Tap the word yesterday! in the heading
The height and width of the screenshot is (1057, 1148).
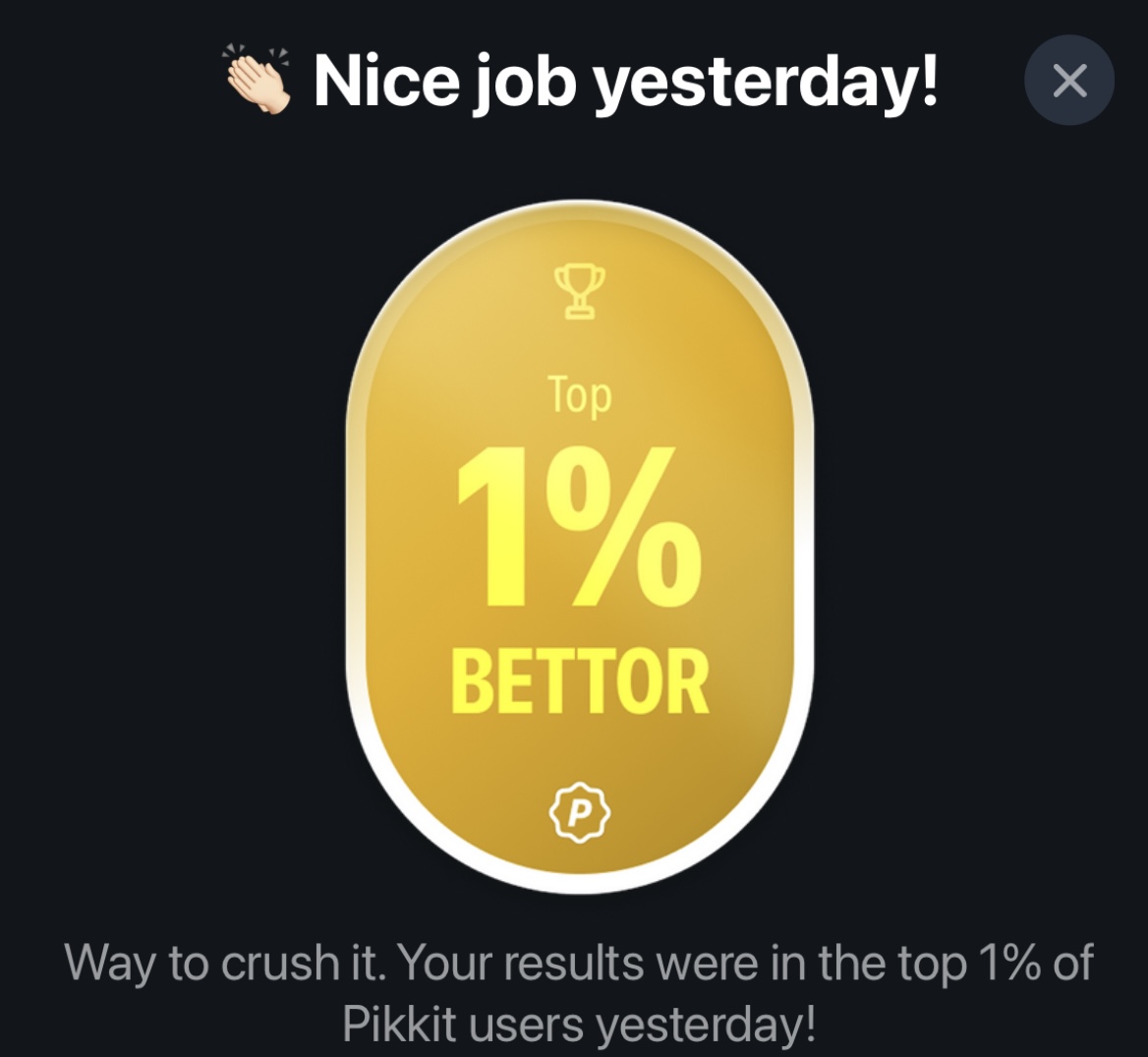pyautogui.click(x=767, y=83)
